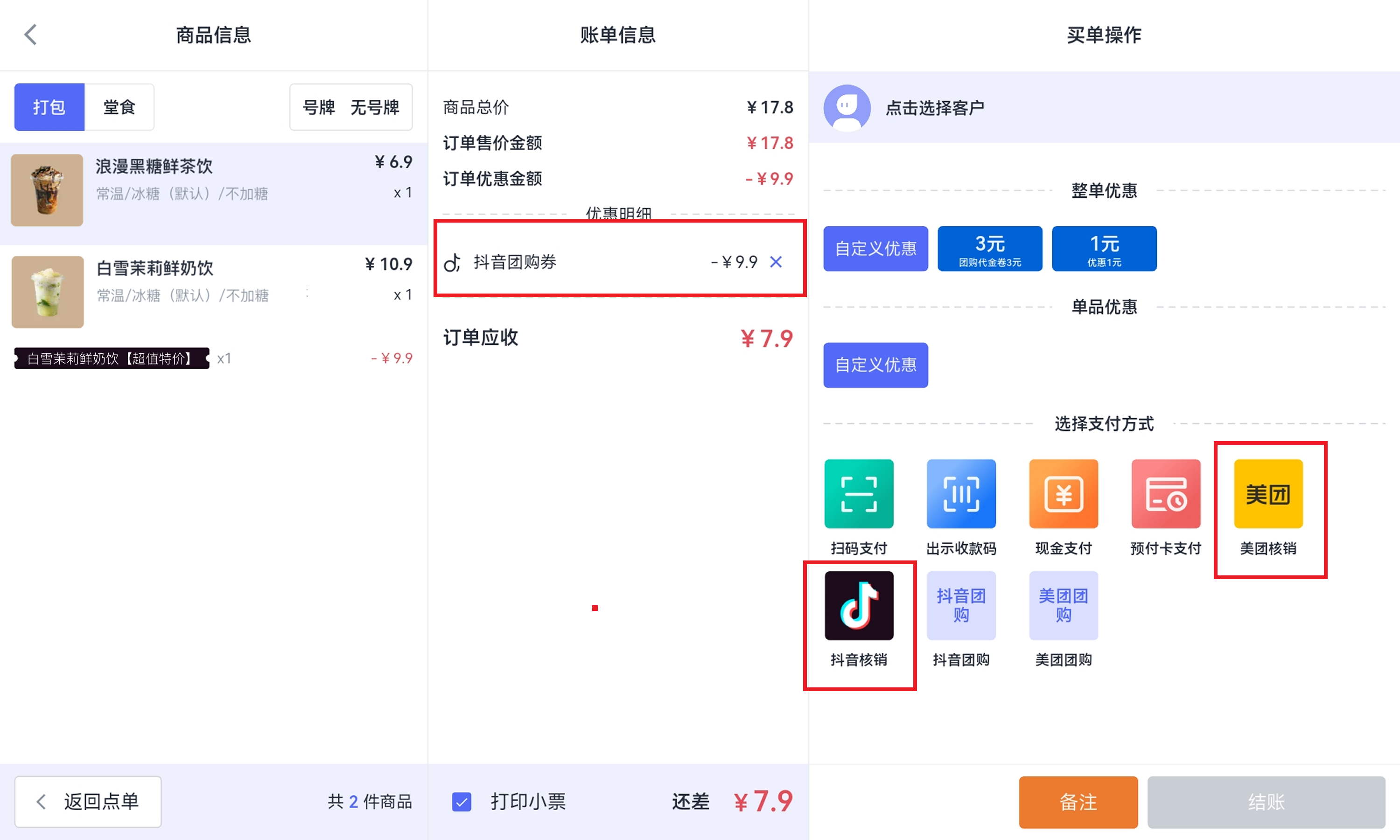Viewport: 1400px width, 840px height.
Task: Select the 打包 takeaway option
Action: point(49,107)
